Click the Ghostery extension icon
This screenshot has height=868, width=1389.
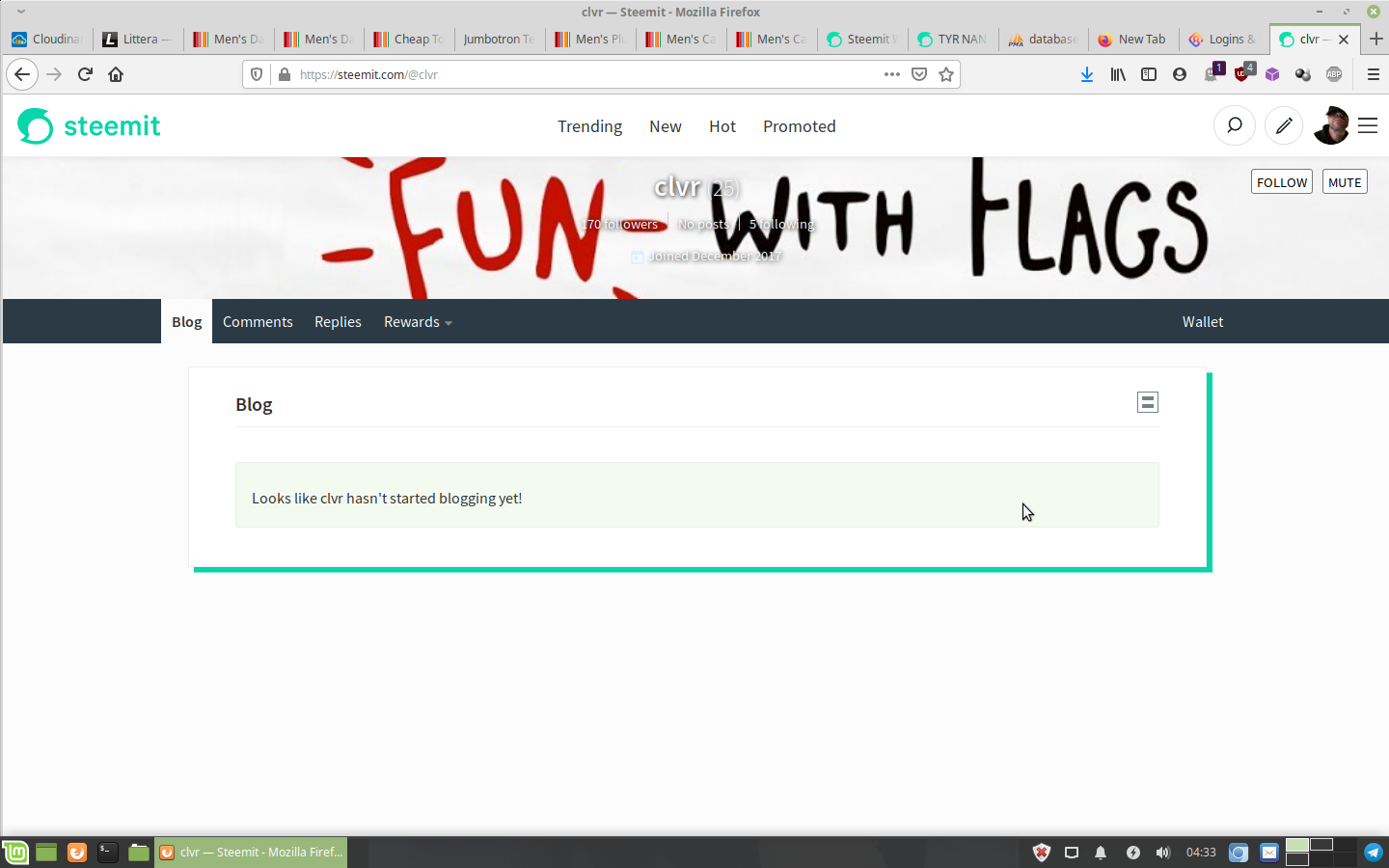point(1212,73)
